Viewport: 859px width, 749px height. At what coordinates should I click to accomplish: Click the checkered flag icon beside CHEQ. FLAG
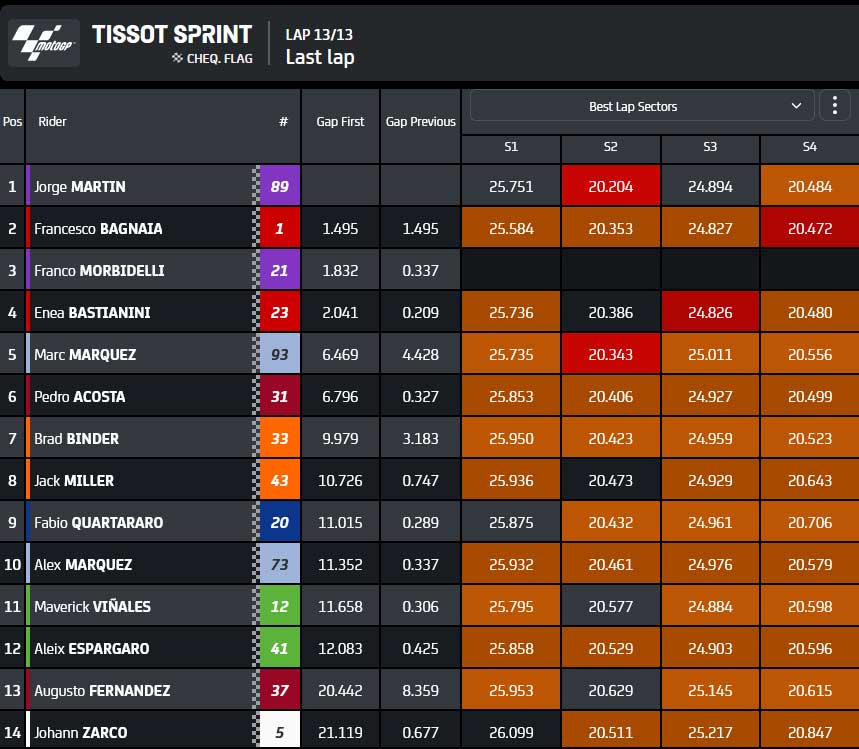pyautogui.click(x=177, y=58)
